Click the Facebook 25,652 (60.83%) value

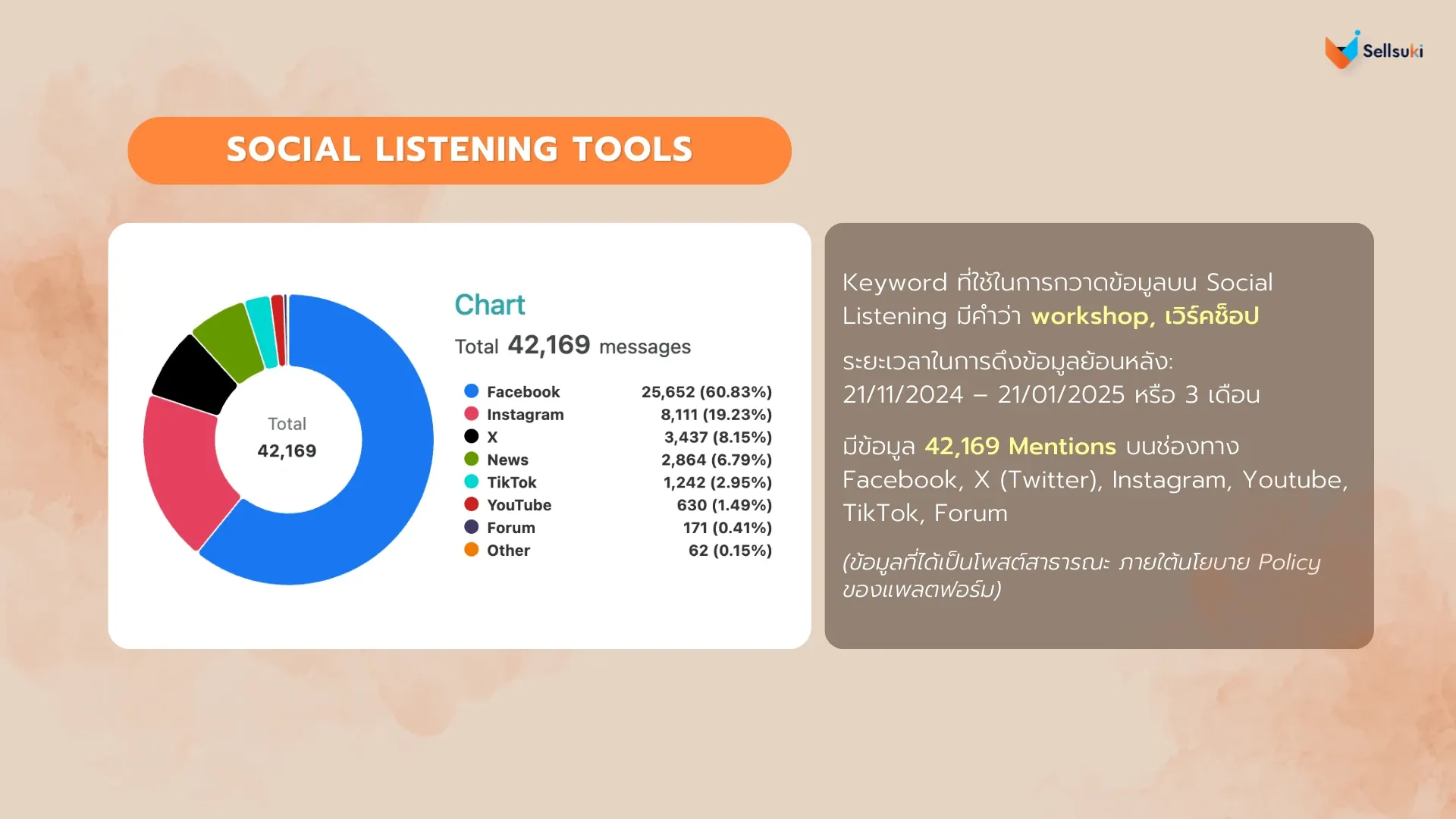(706, 391)
